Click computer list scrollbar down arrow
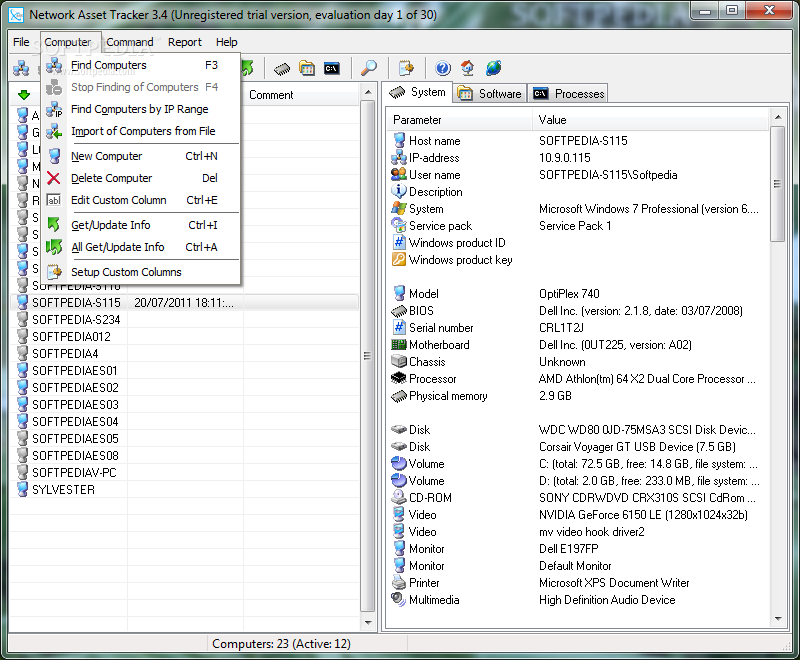800x660 pixels. point(367,622)
